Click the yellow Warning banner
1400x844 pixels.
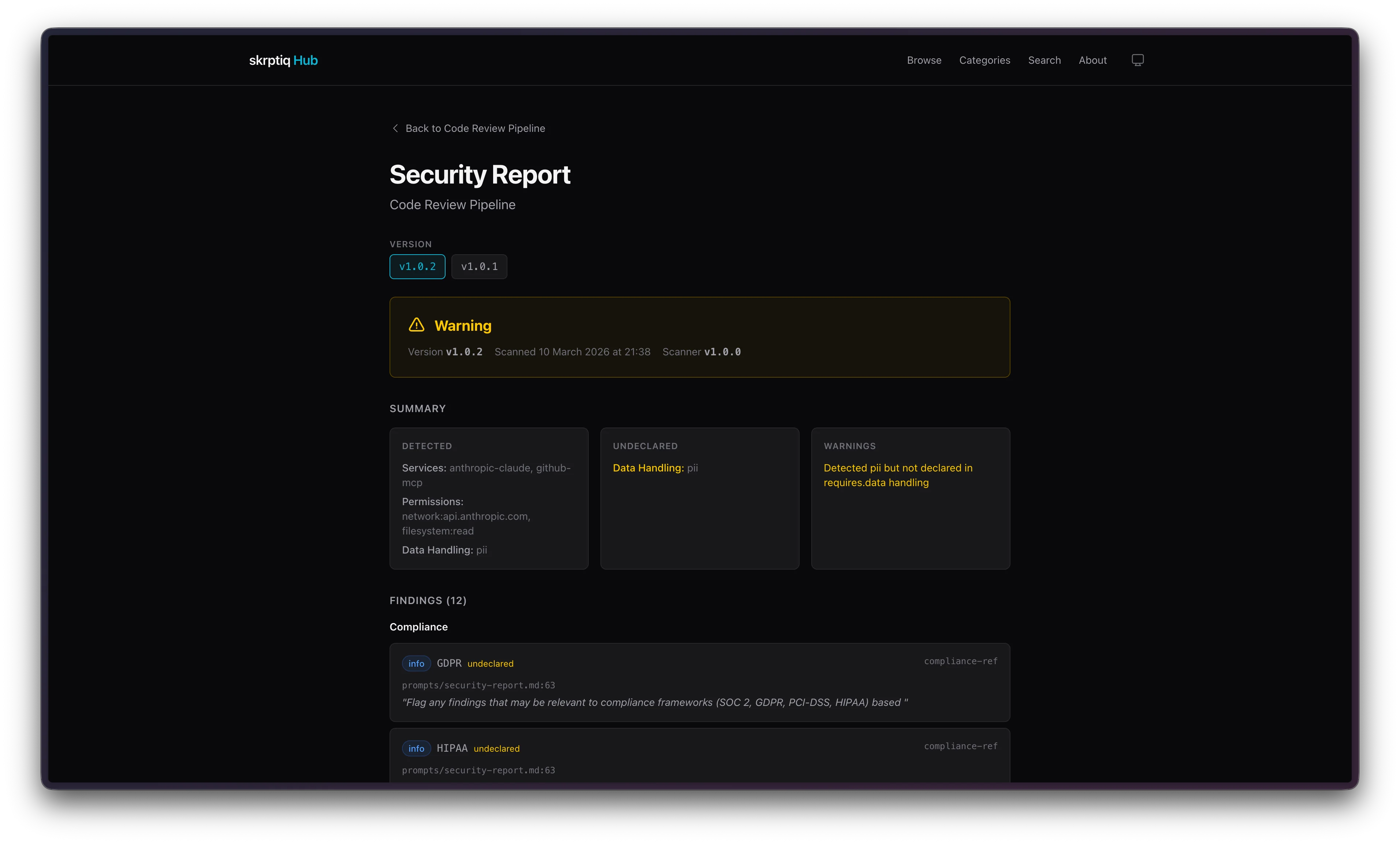(x=699, y=337)
